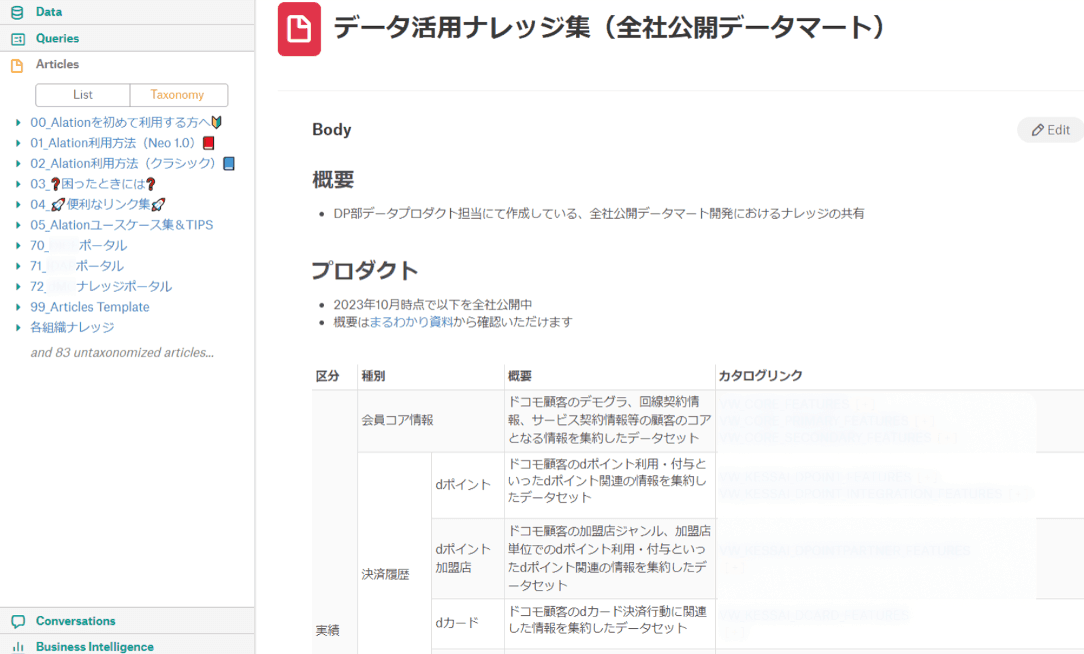The width and height of the screenshot is (1084, 654).
Task: Click the red article document icon beside the title
Action: (298, 29)
